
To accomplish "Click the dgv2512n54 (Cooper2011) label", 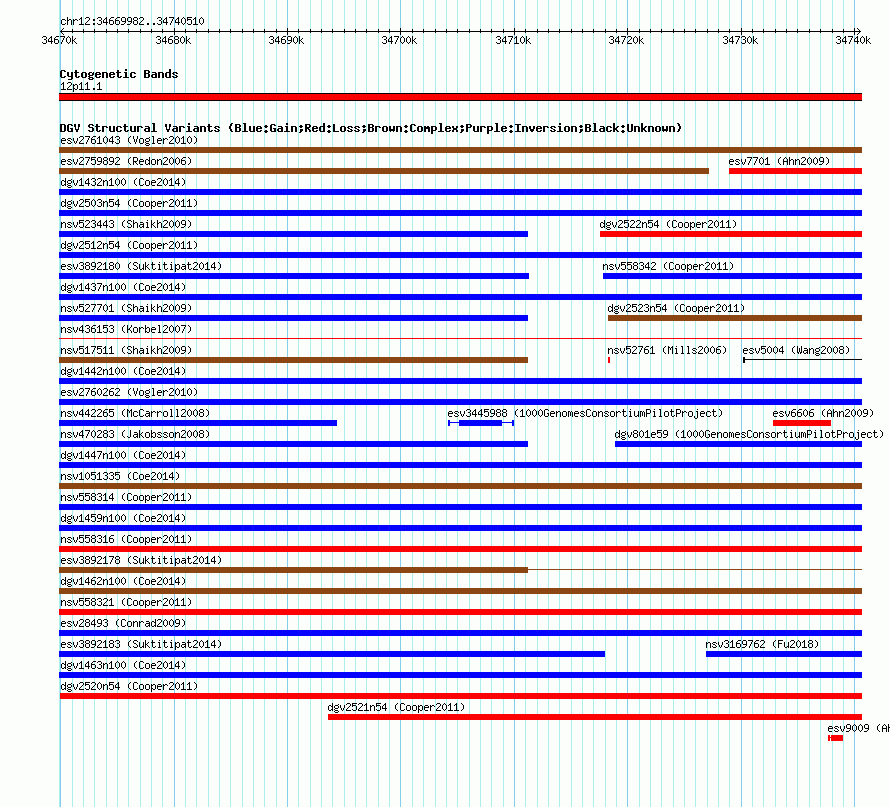I will click(x=129, y=245).
